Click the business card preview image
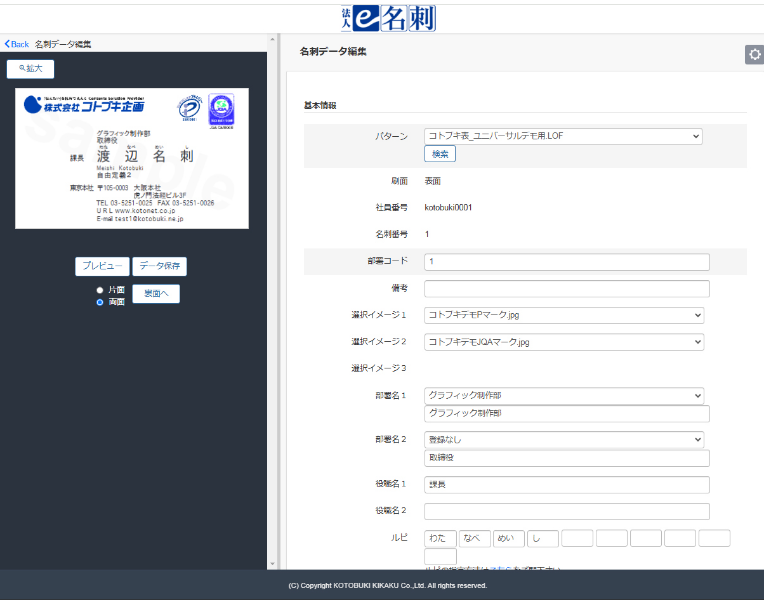Screen dimensions: 764x600 point(132,158)
